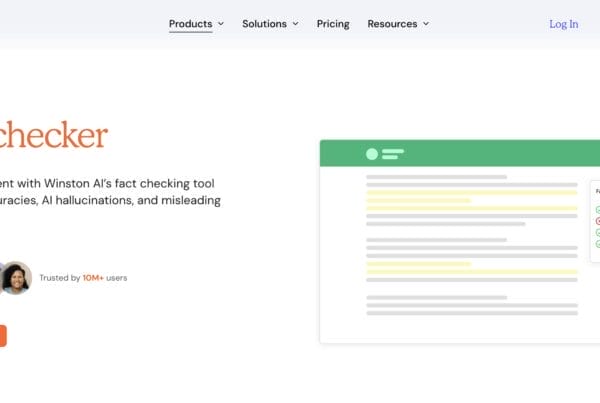
Task: Click the white lines icon in green header
Action: click(x=392, y=154)
